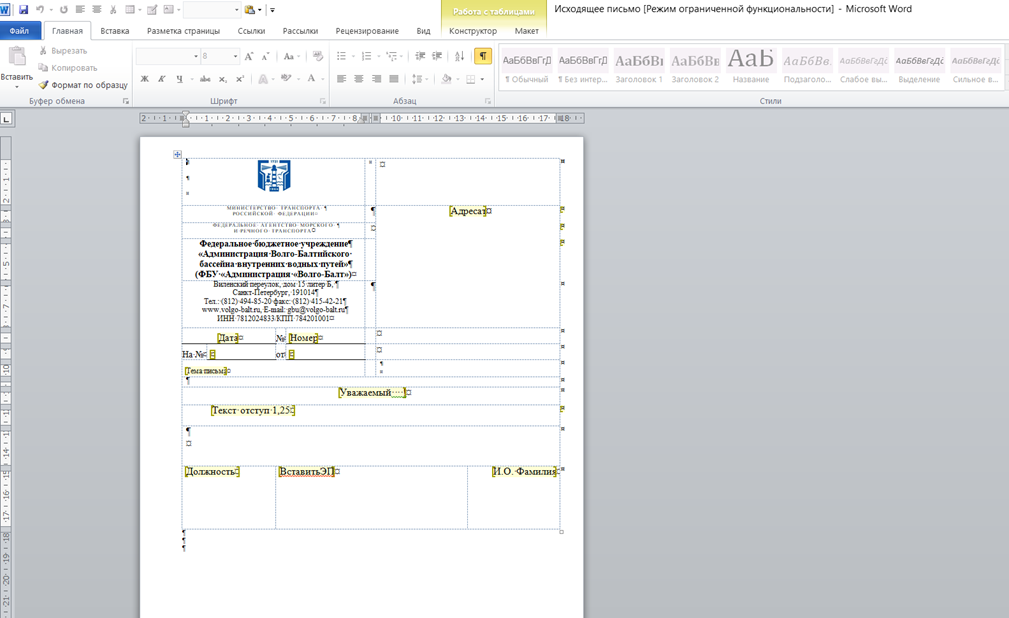Toggle show paragraph marks (¶) button
This screenshot has height=618, width=1009.
click(483, 57)
